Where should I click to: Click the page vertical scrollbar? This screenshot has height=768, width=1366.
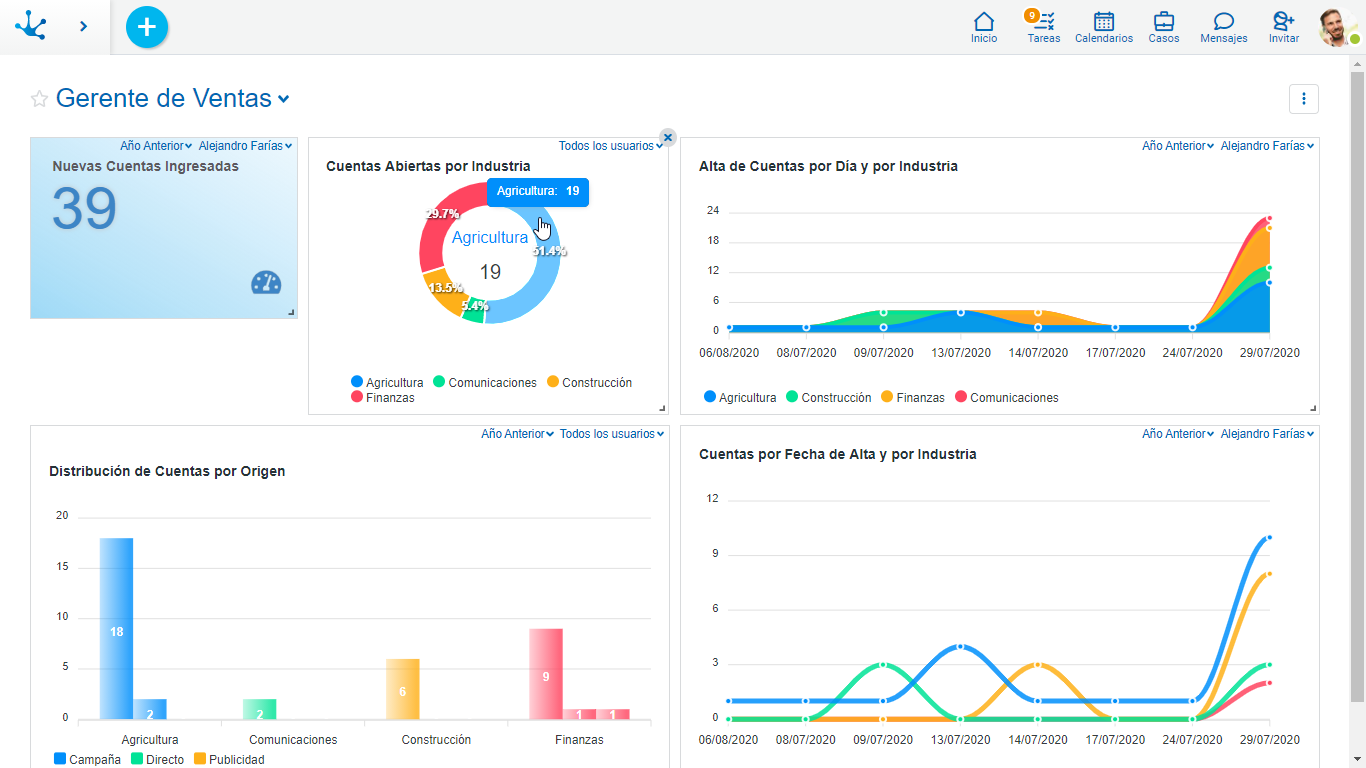pyautogui.click(x=1357, y=386)
